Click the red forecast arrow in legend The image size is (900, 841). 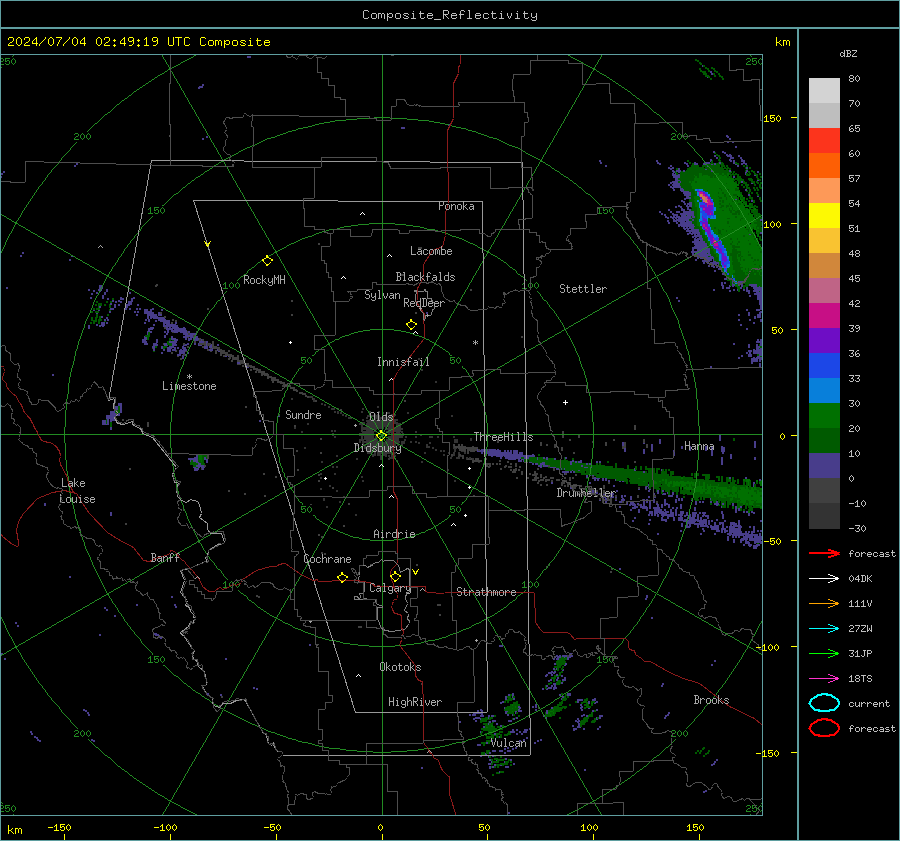click(x=824, y=553)
